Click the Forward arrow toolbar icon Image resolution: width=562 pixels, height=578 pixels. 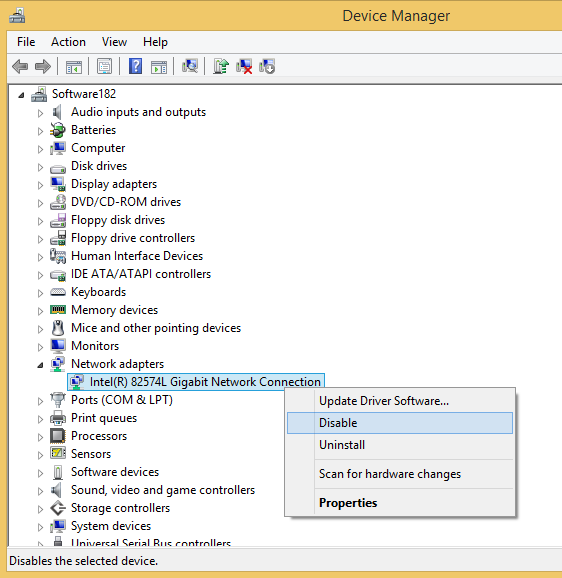[43, 67]
